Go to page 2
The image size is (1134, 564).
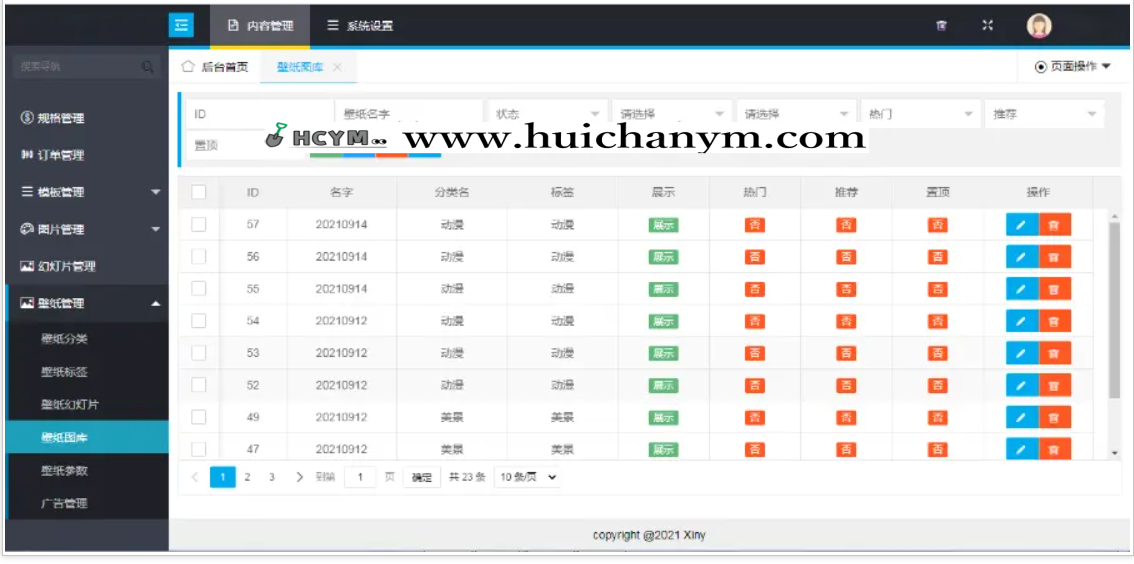[247, 477]
